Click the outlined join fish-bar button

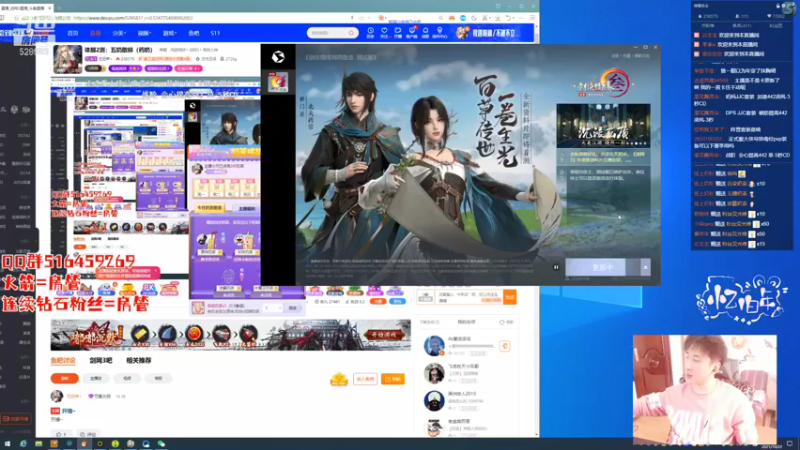(x=365, y=379)
